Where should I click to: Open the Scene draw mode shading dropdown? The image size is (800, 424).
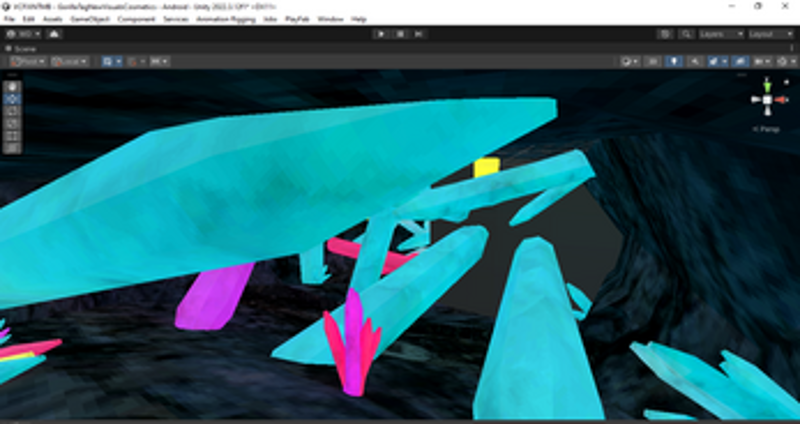tap(630, 62)
